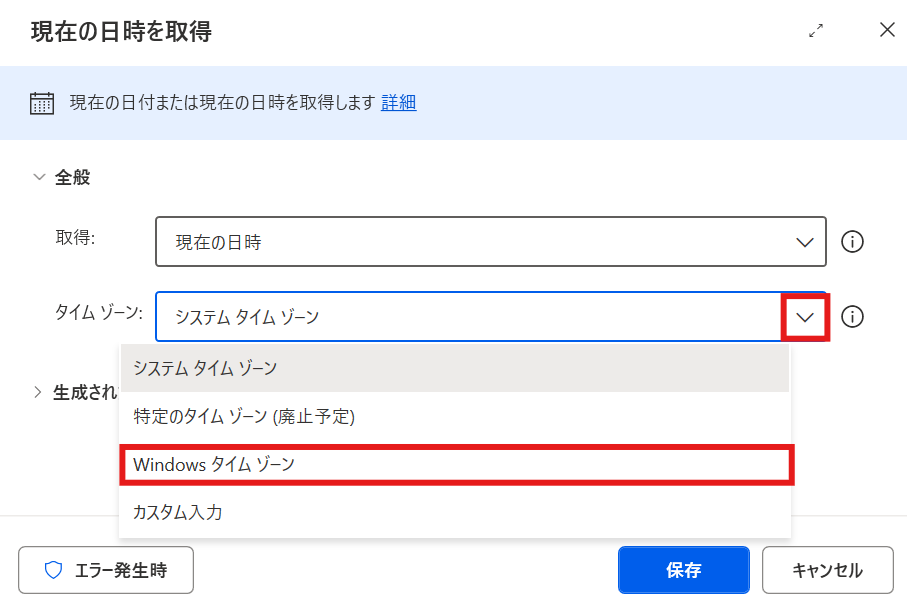Click the dialog expand arrows icon
907x606 pixels.
816,31
